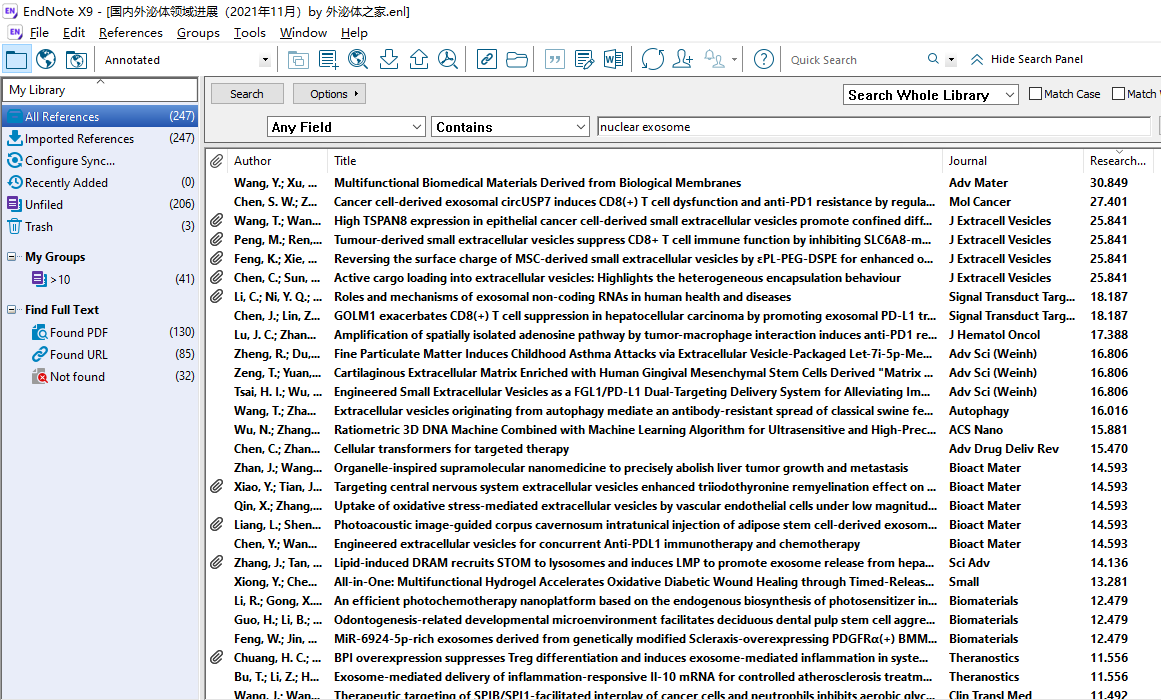The width and height of the screenshot is (1161, 700).
Task: Select the Imported References group
Action: (x=100, y=139)
